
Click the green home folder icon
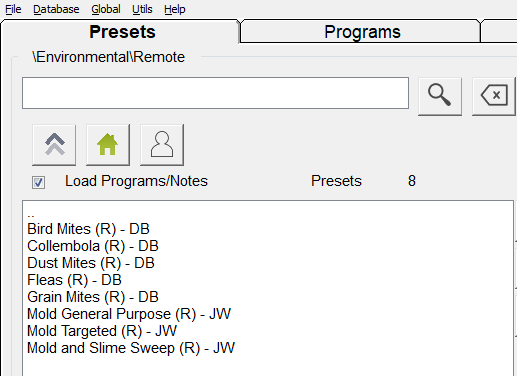click(108, 145)
